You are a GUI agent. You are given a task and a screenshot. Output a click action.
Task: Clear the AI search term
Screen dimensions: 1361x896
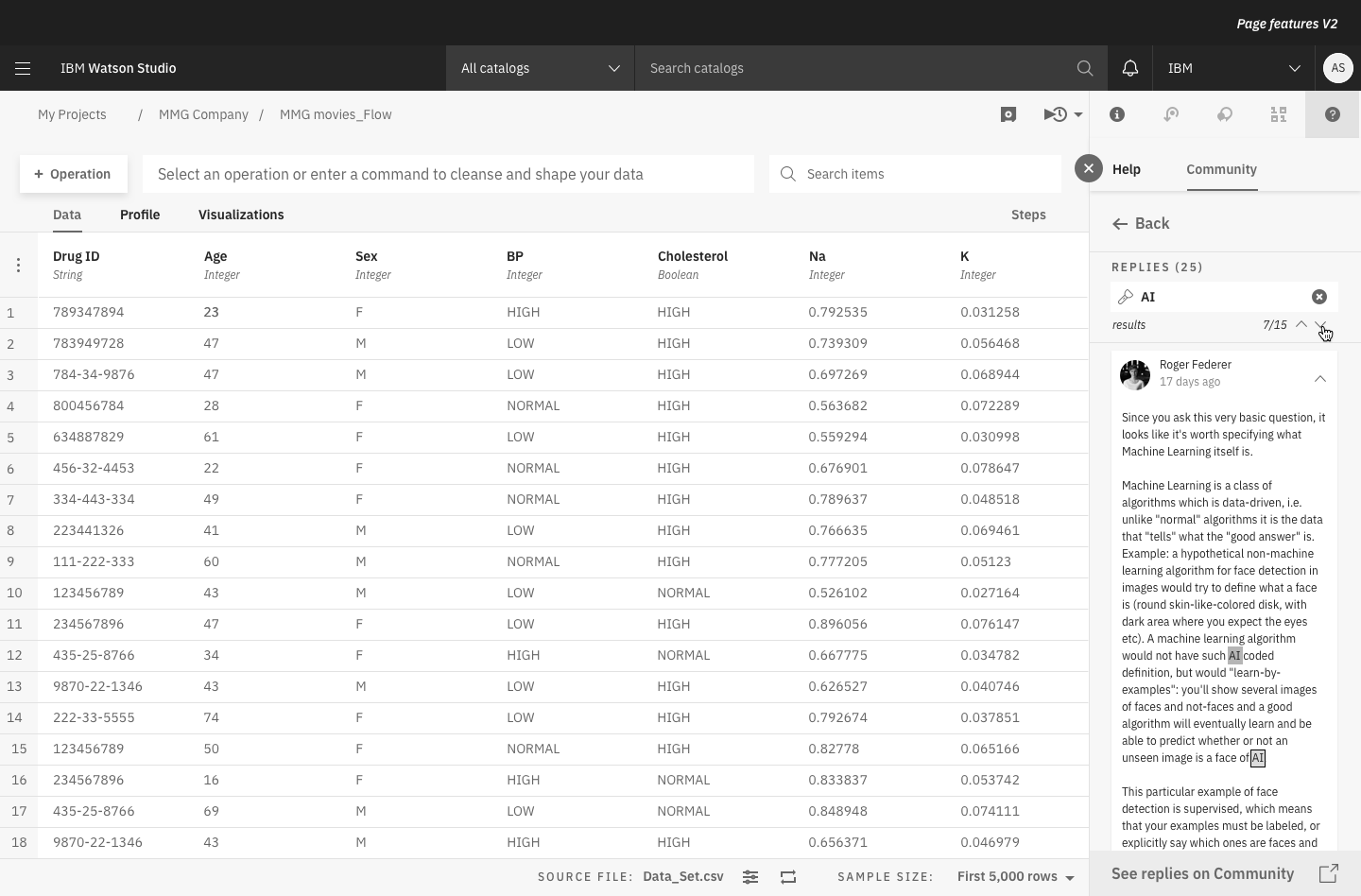pos(1318,297)
